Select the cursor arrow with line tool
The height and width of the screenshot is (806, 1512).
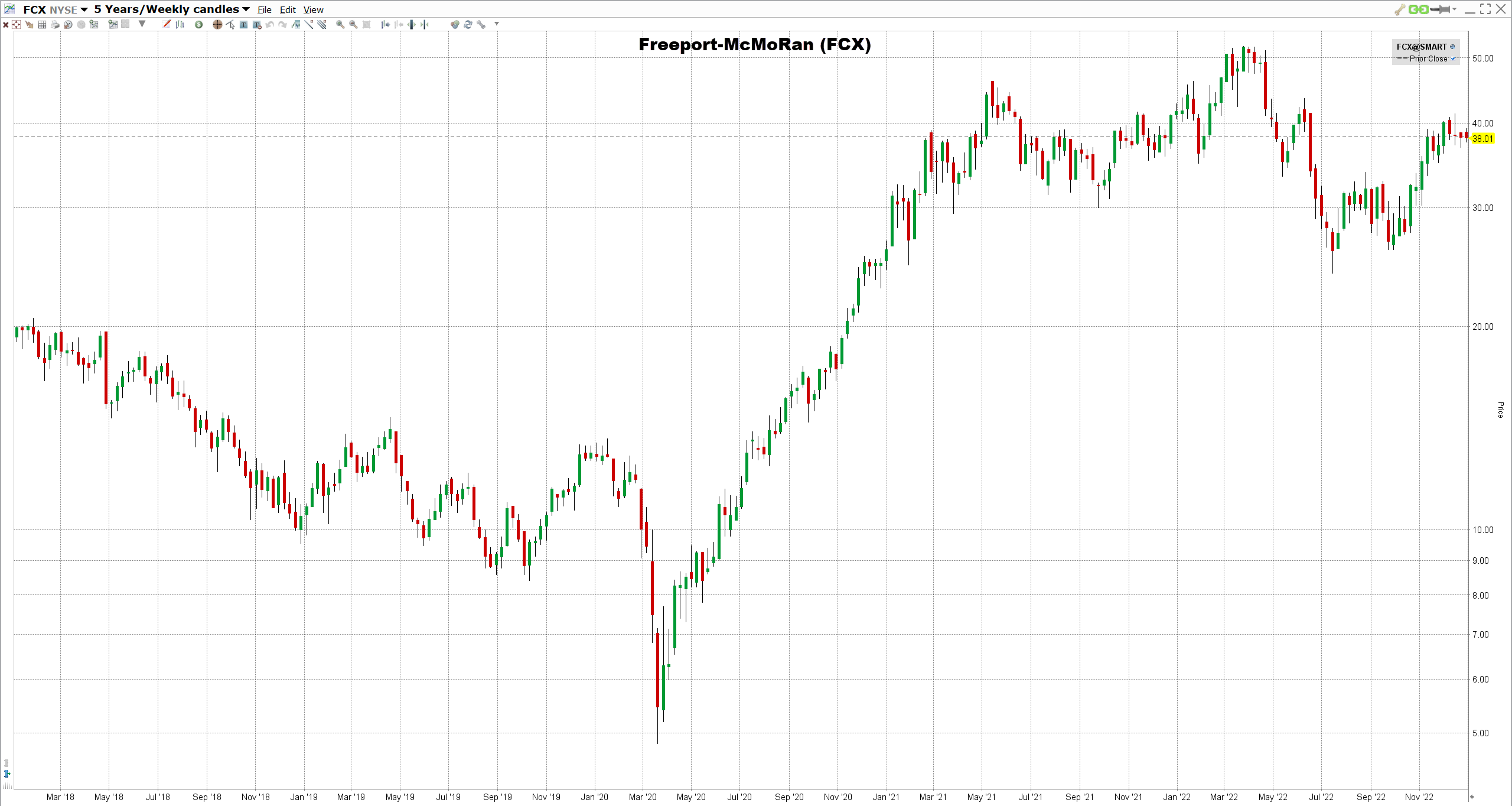click(x=230, y=25)
